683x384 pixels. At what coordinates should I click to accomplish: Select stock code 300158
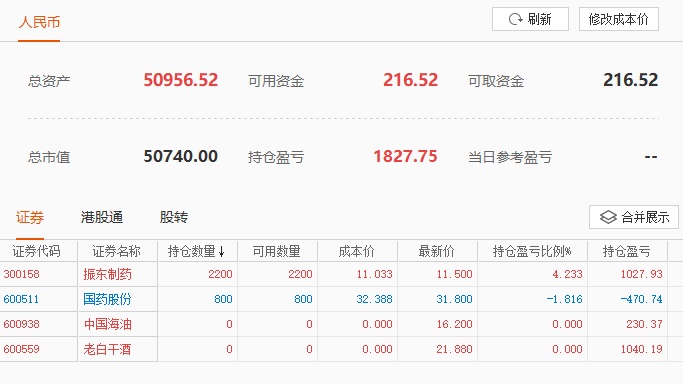tap(21, 274)
